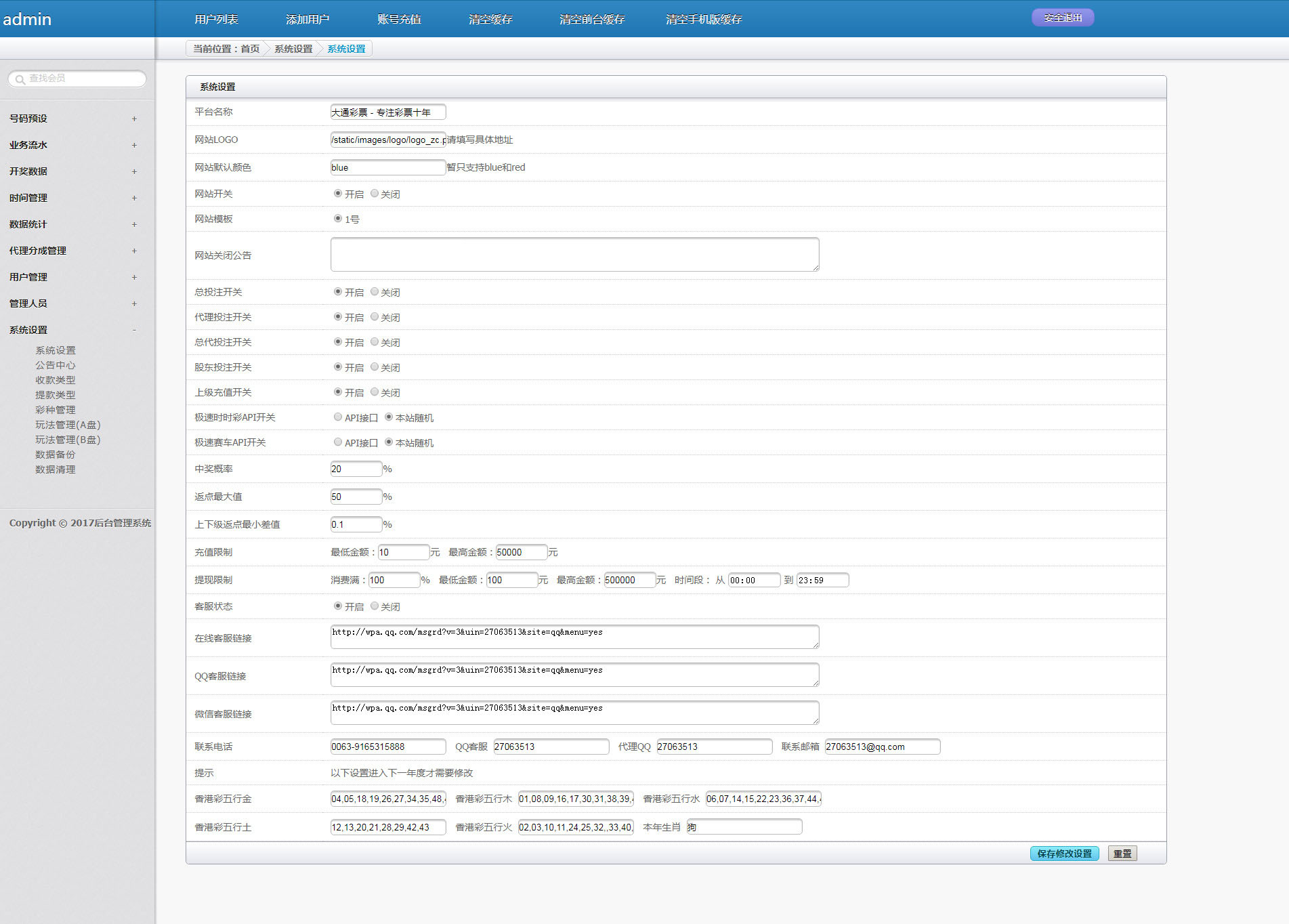1289x924 pixels.
Task: Click the 联系电话 input field
Action: click(388, 747)
